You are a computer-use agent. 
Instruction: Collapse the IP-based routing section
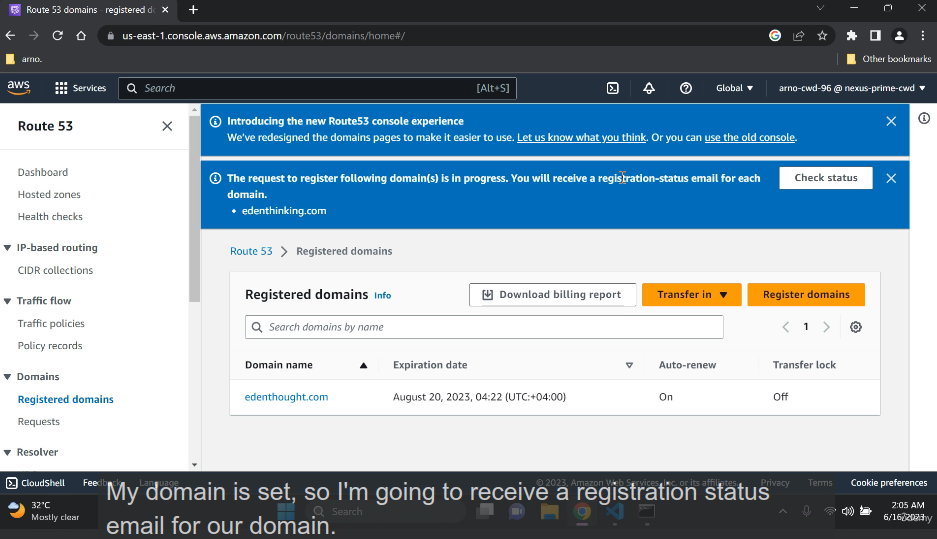(8, 248)
